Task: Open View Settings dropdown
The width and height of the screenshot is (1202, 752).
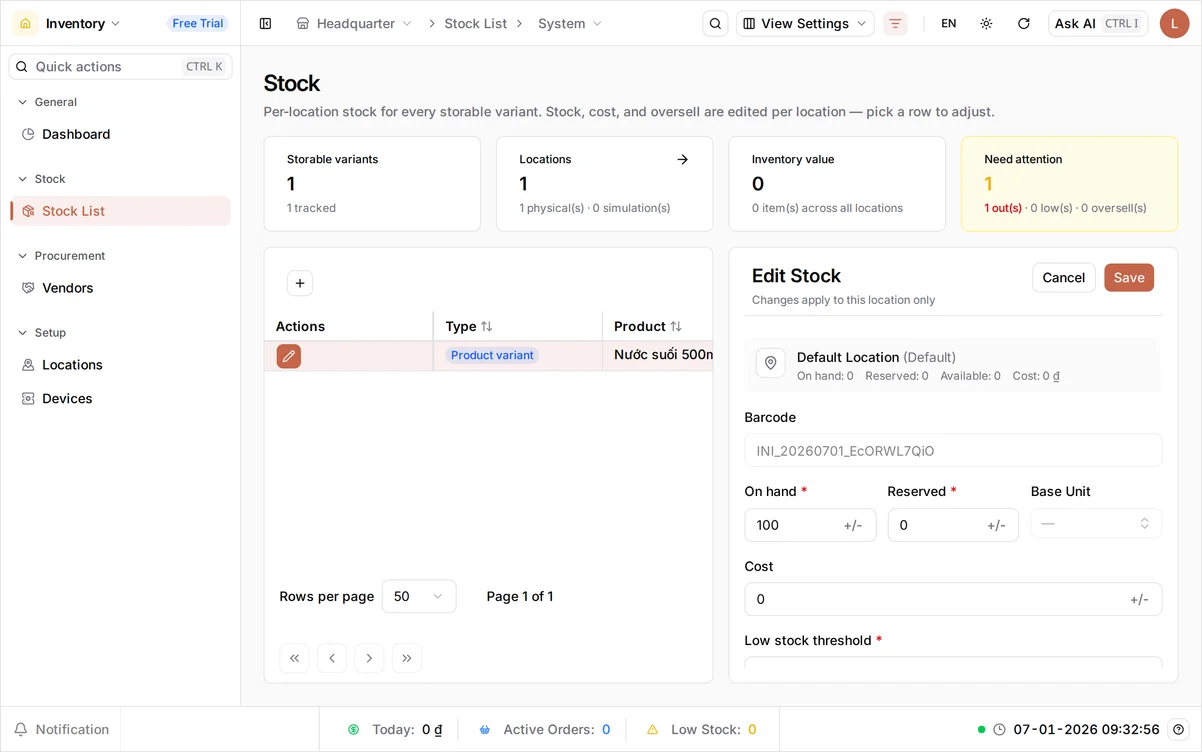Action: pyautogui.click(x=805, y=23)
